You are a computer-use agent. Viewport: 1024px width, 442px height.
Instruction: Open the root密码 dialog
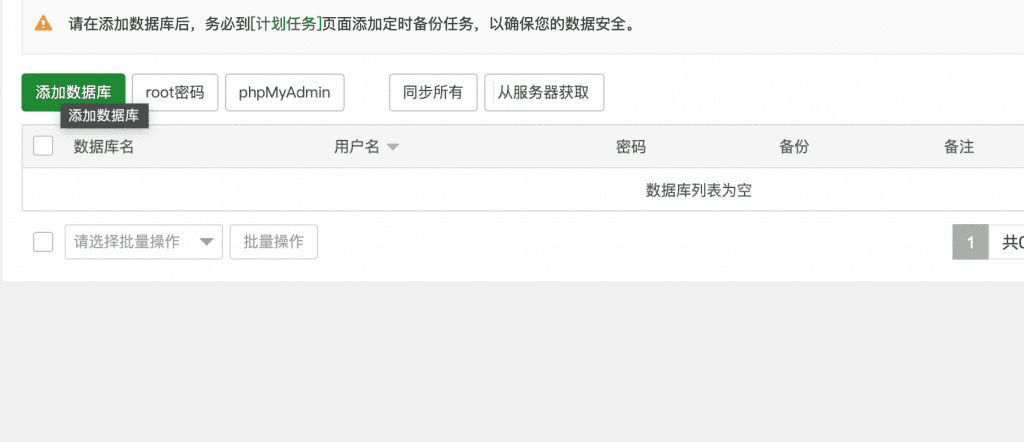[x=175, y=92]
